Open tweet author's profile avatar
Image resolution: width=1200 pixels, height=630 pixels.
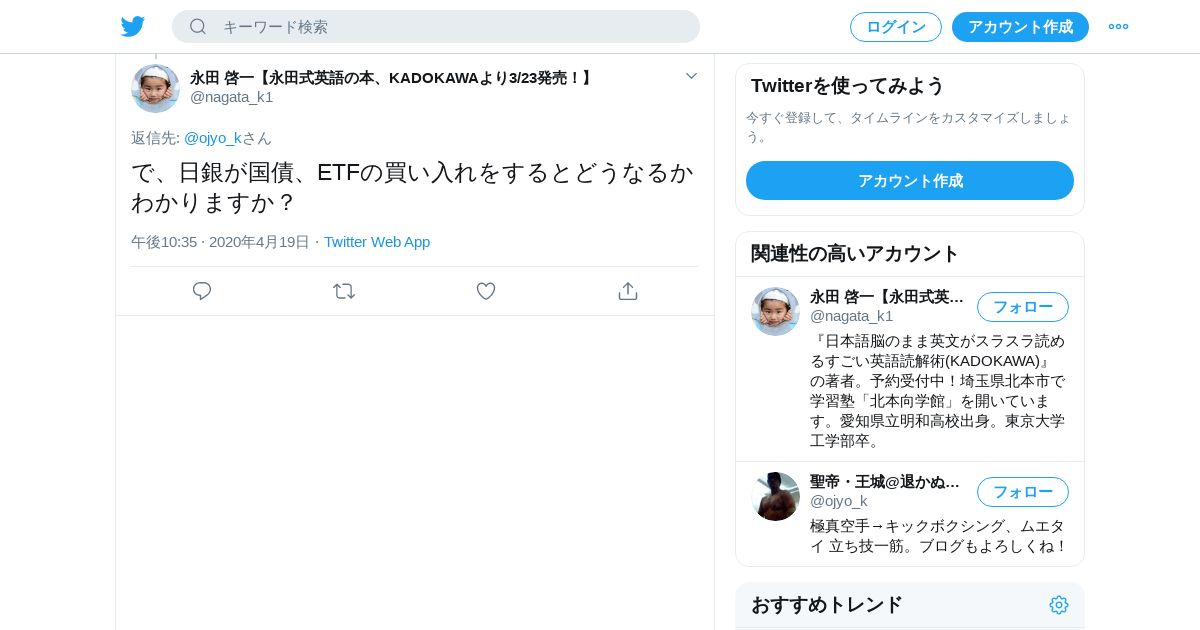(155, 88)
